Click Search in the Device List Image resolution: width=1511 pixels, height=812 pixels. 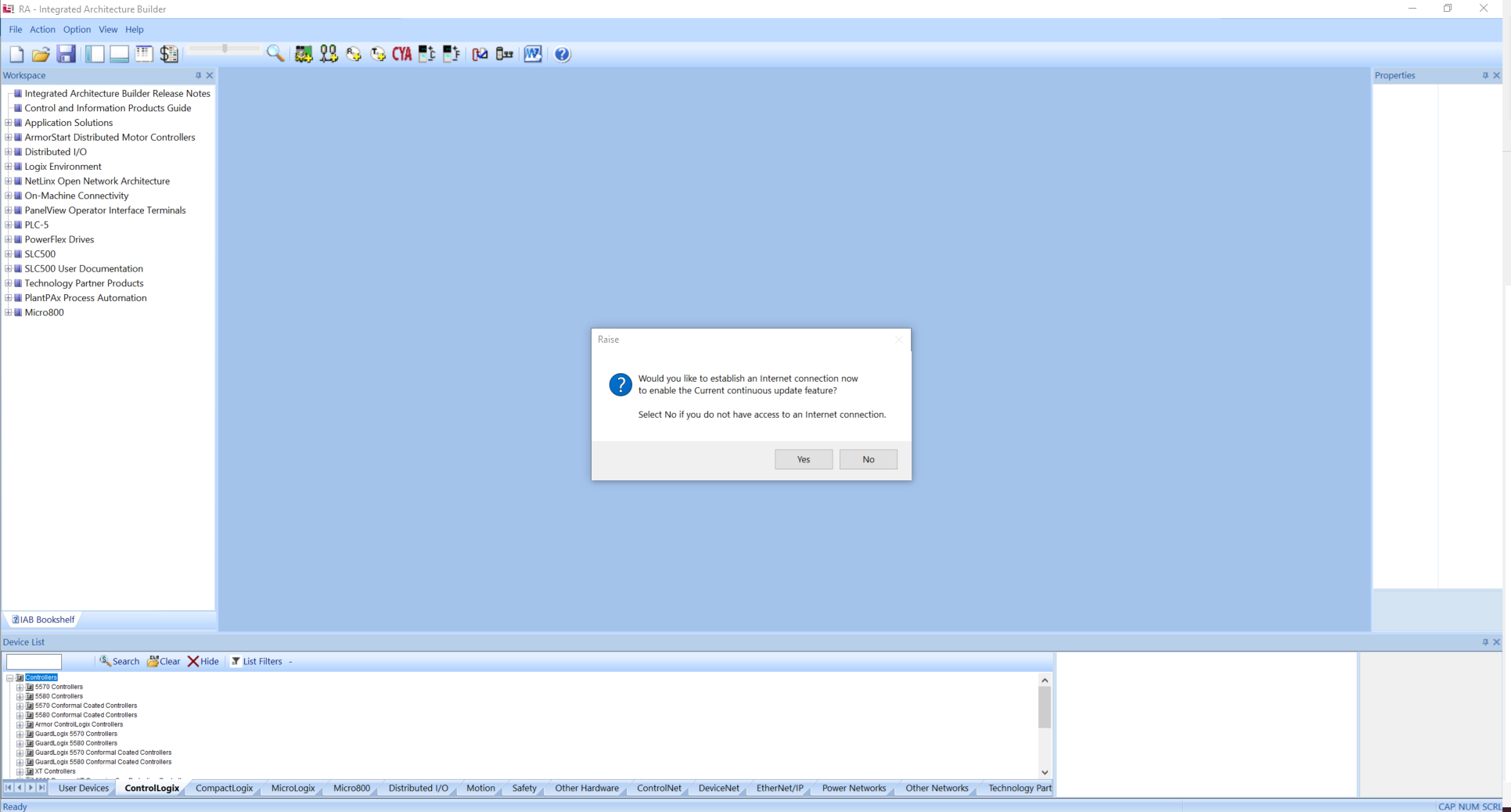119,661
